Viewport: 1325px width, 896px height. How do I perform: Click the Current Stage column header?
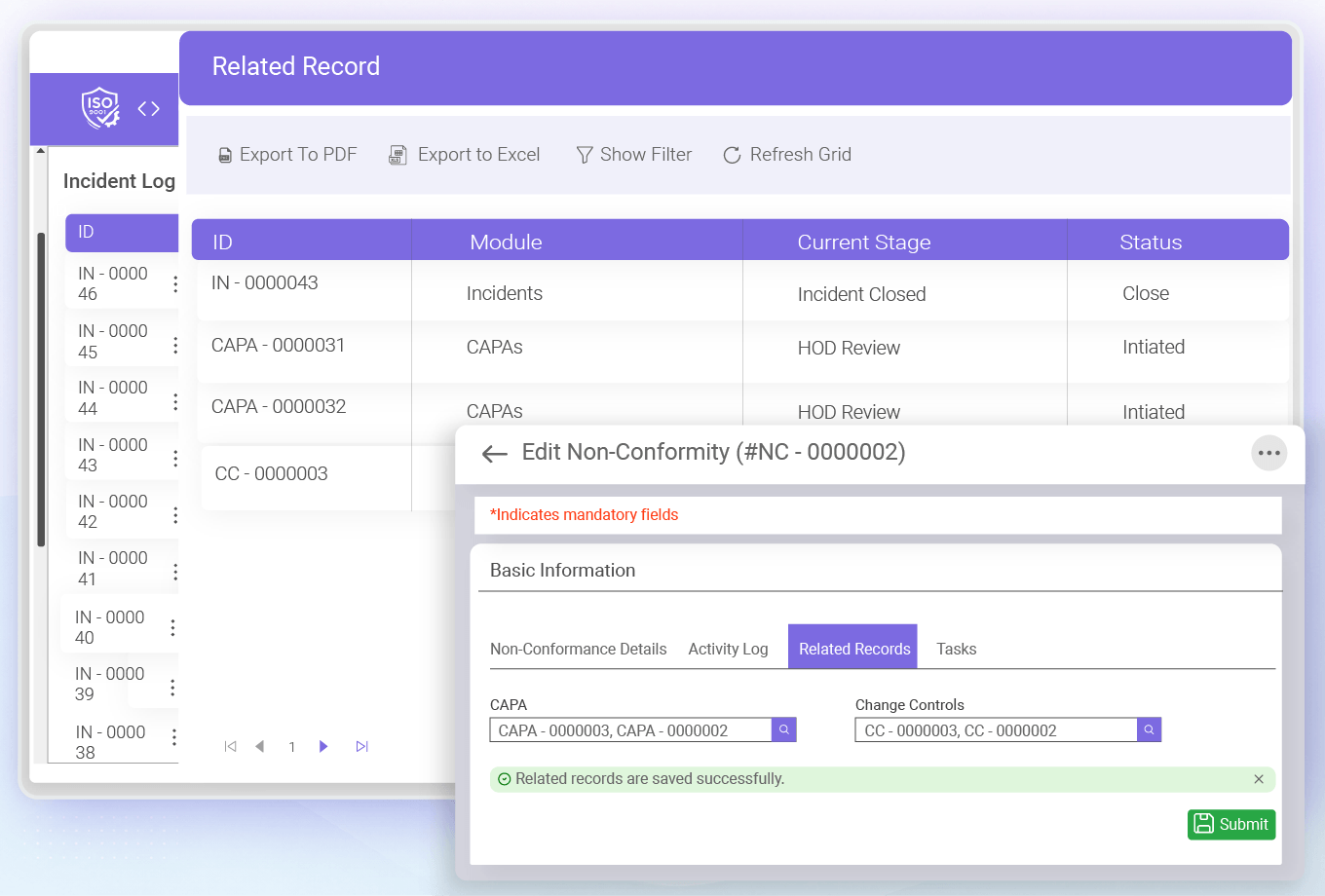click(905, 241)
